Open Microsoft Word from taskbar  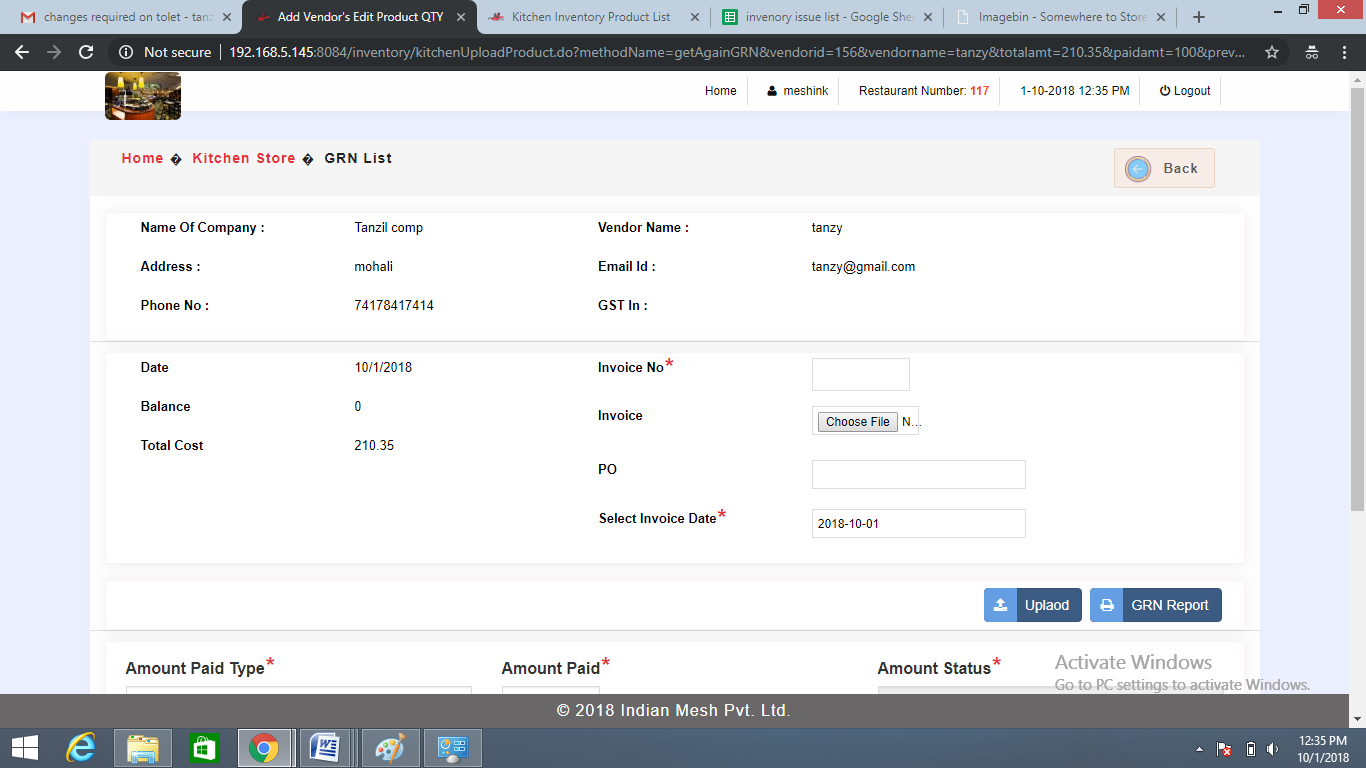click(325, 748)
